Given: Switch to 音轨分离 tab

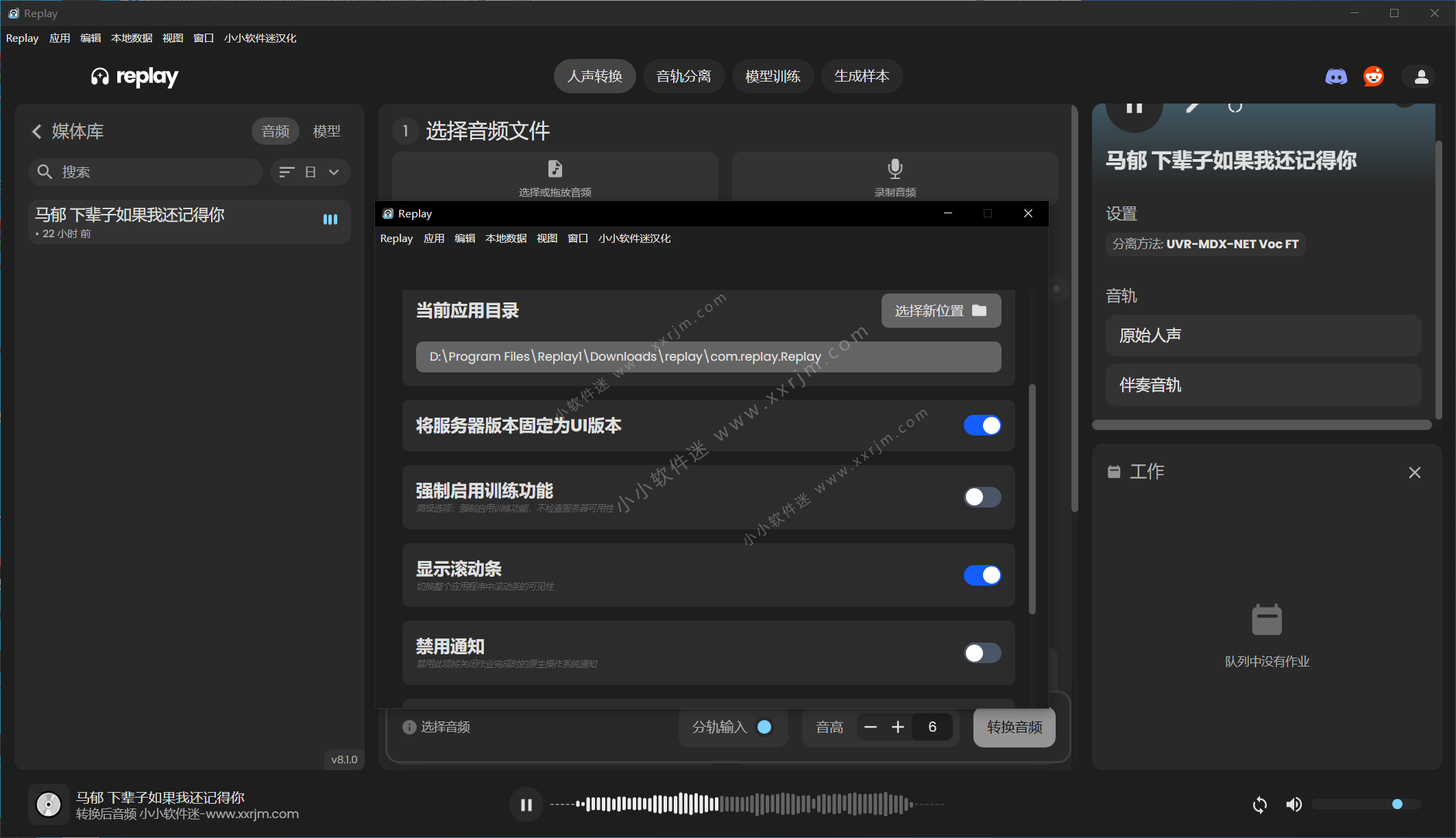Looking at the screenshot, I should pos(683,76).
